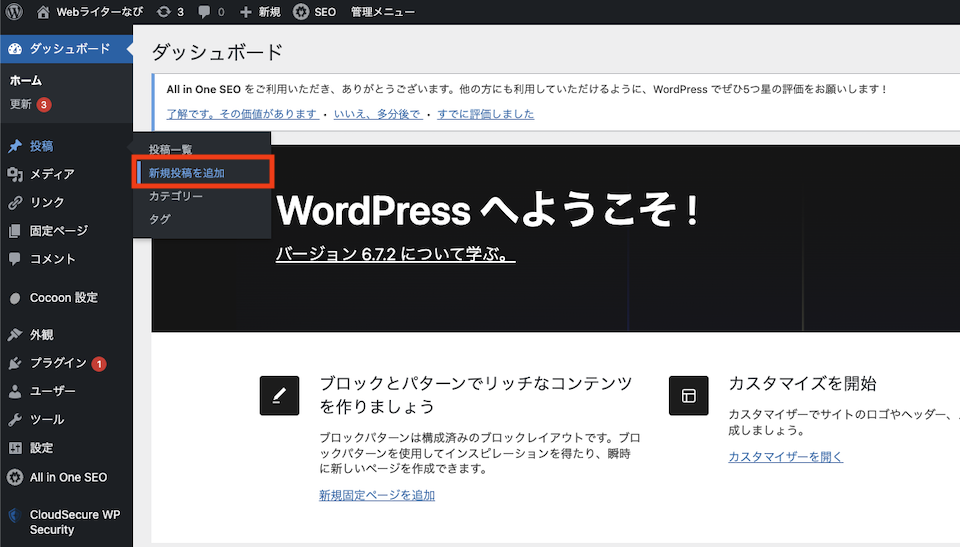This screenshot has width=960, height=547.
Task: Click the カスタマイズを開始 heading
Action: tap(802, 383)
